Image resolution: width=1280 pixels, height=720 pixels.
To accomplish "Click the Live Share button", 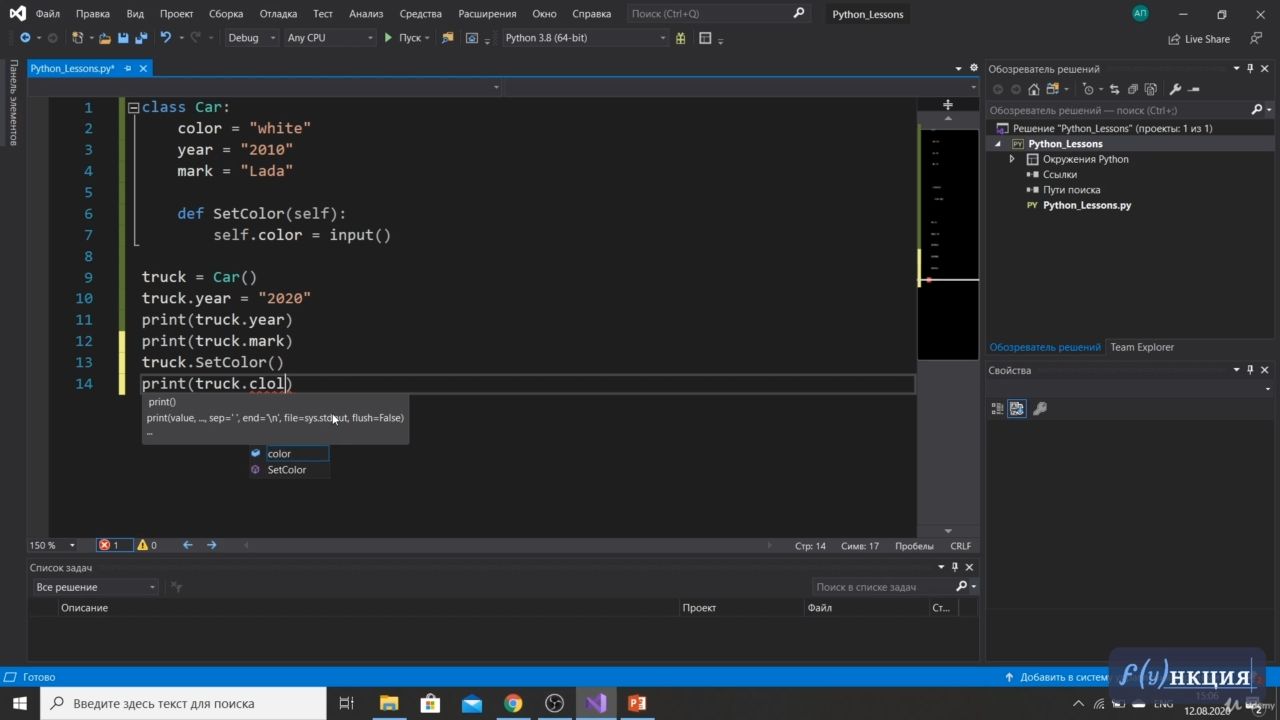I will 1199,39.
